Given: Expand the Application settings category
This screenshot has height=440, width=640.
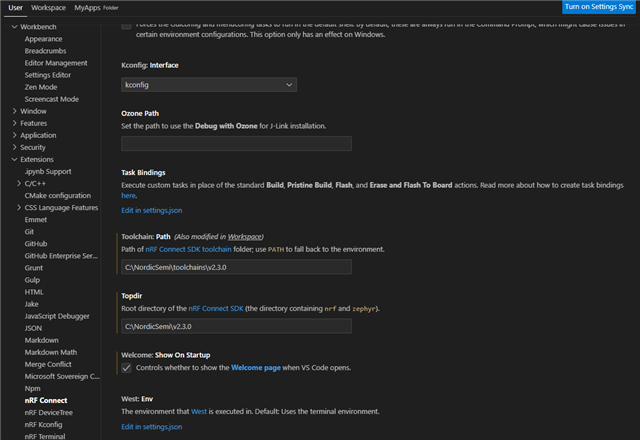Looking at the screenshot, I should pos(15,135).
